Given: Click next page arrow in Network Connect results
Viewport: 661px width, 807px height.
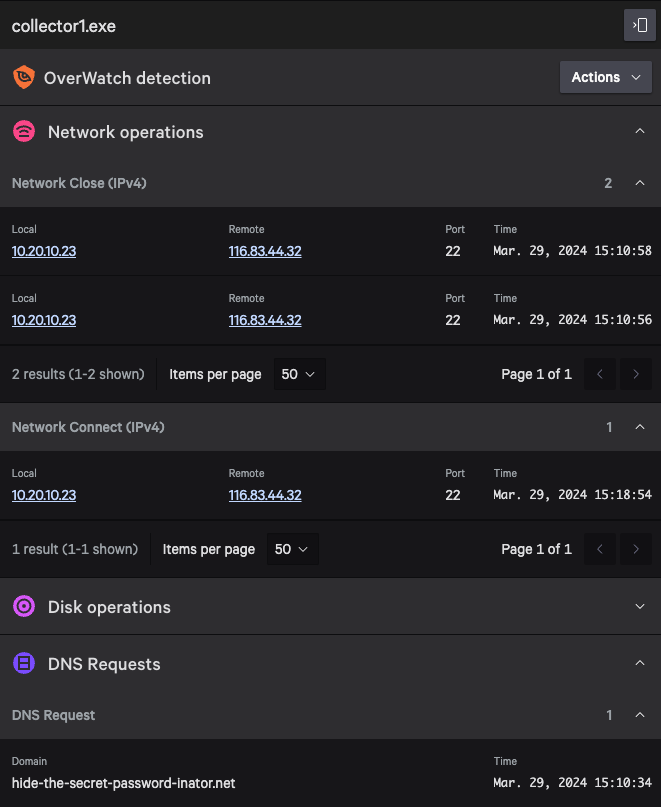Looking at the screenshot, I should coord(635,549).
